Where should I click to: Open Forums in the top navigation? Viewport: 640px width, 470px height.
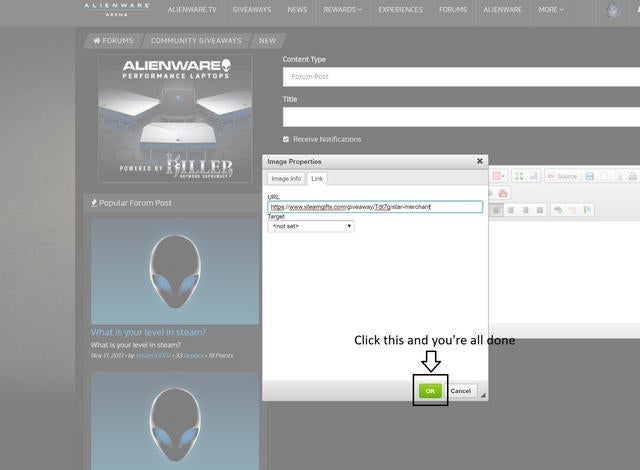point(453,10)
